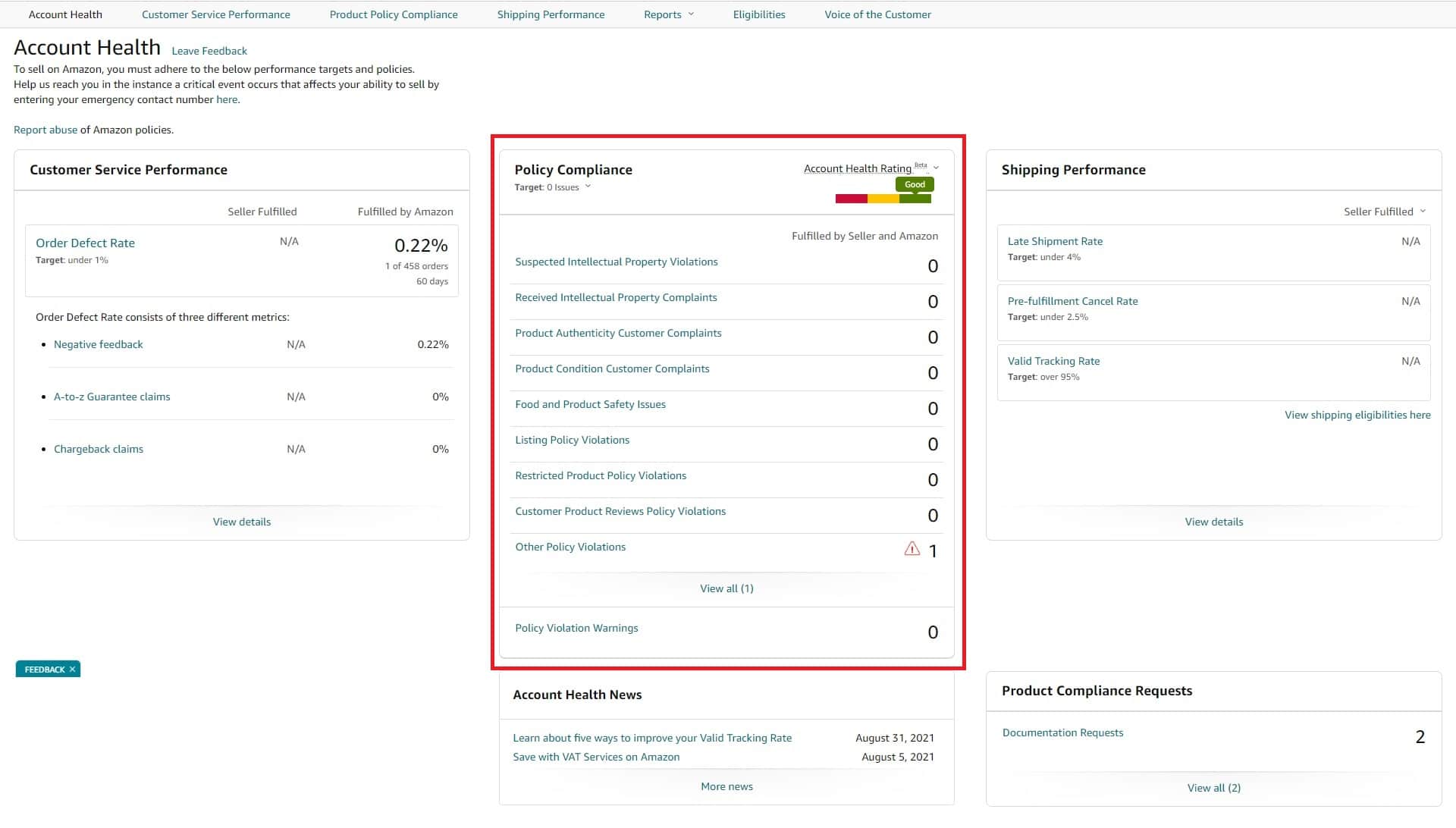Viewport: 1456px width, 828px height.
Task: Open Other Policy Violations link
Action: (x=570, y=547)
